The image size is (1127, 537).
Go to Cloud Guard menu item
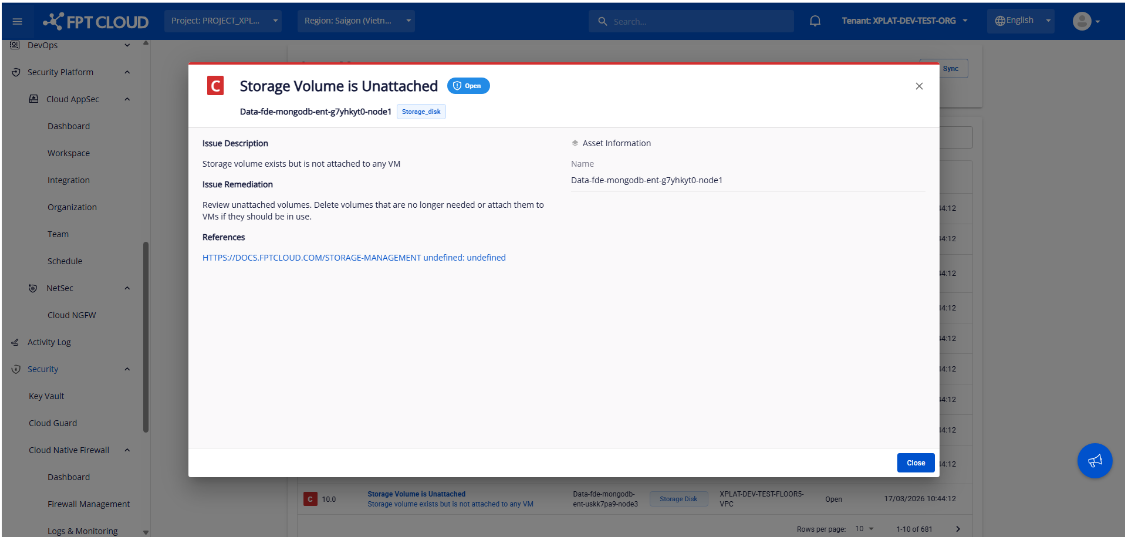pyautogui.click(x=52, y=423)
